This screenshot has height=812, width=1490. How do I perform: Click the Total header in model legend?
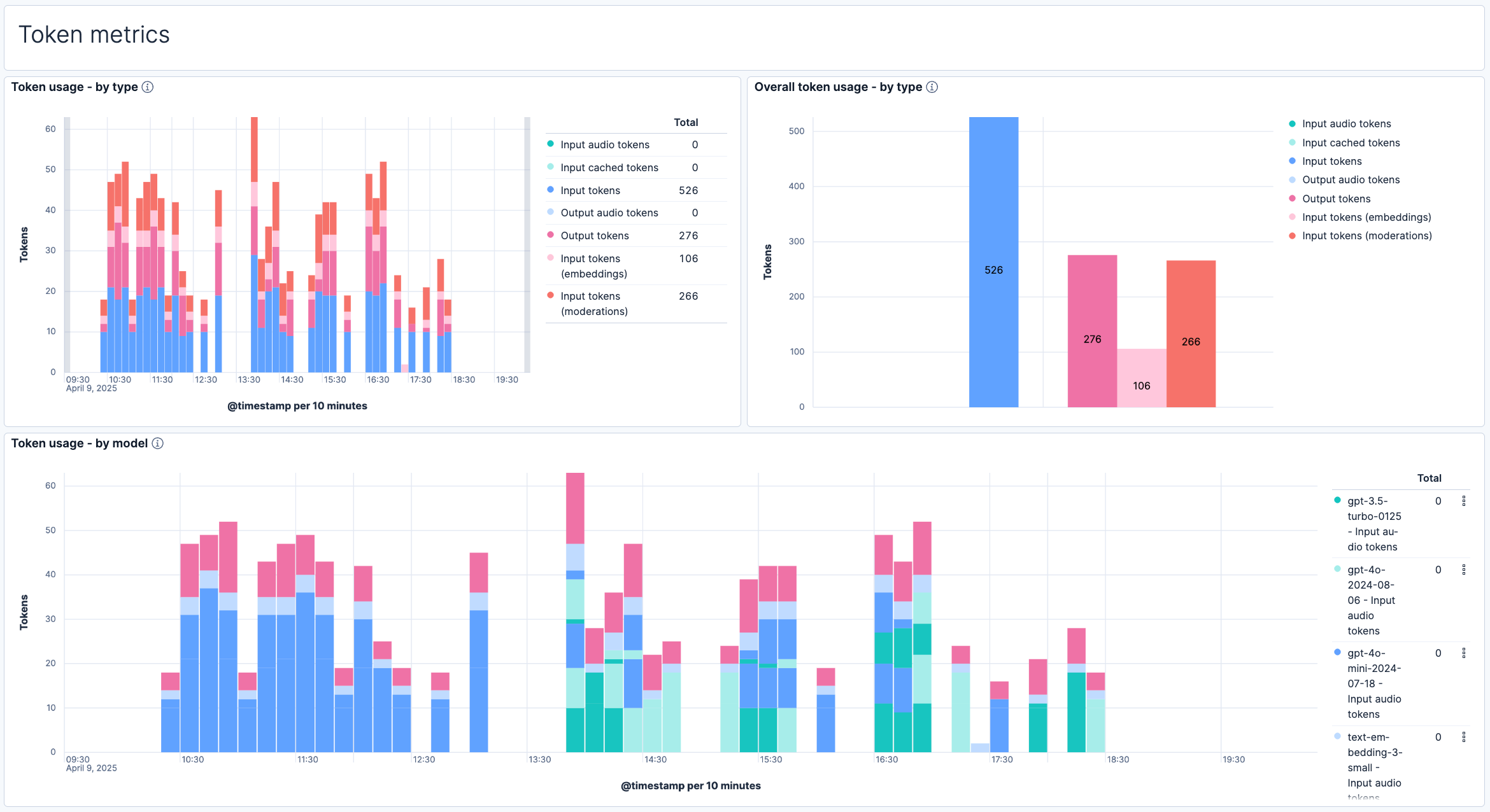[1429, 479]
